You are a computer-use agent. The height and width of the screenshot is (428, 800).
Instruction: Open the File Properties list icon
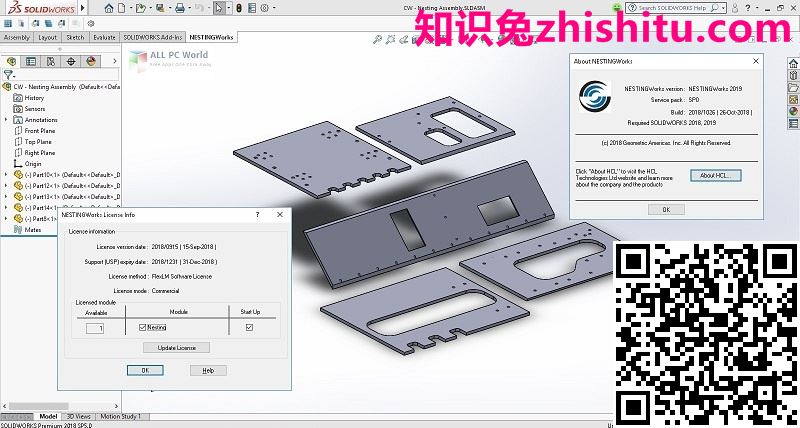point(252,8)
